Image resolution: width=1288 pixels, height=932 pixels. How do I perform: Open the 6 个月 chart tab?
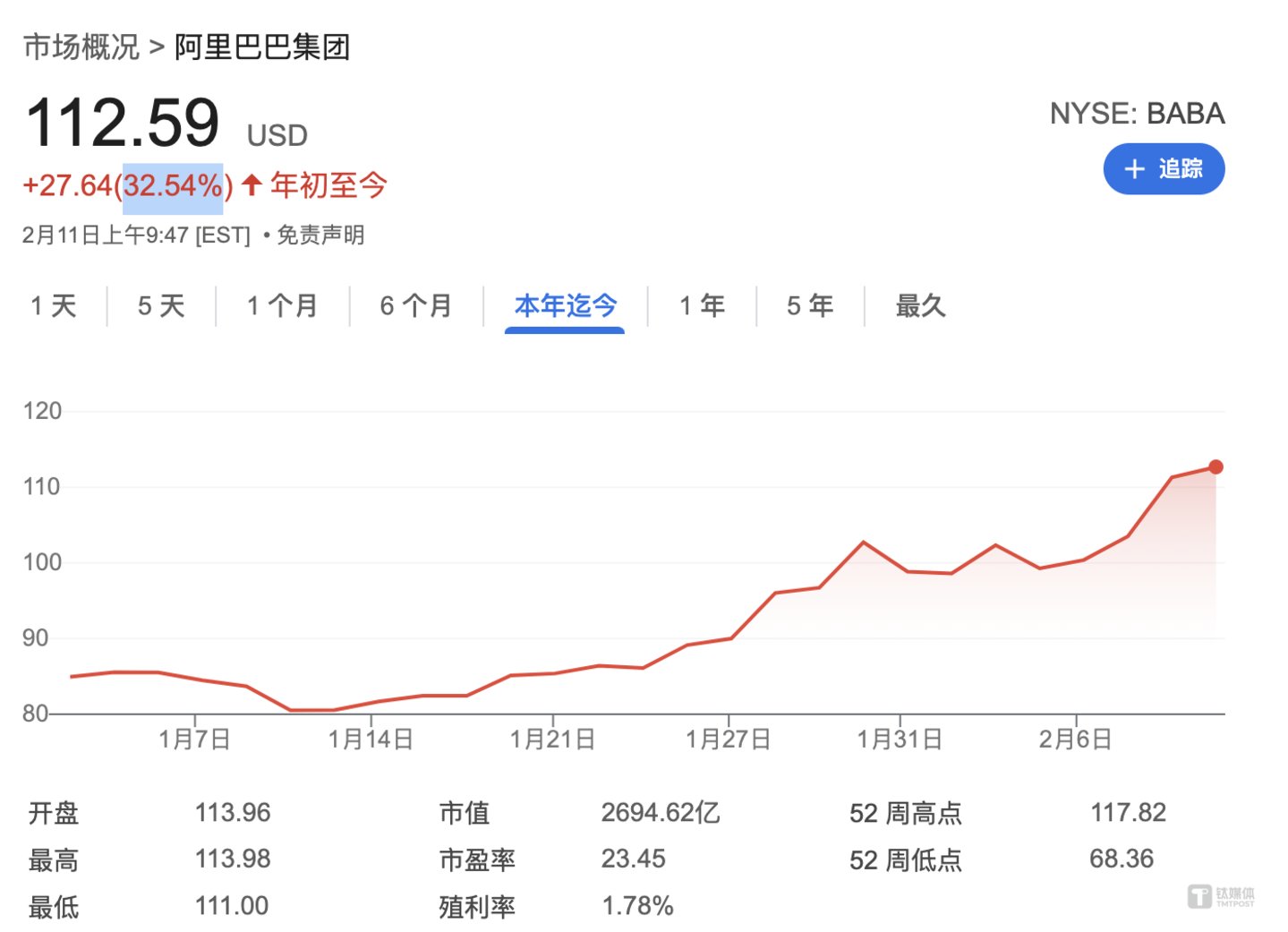(x=415, y=306)
